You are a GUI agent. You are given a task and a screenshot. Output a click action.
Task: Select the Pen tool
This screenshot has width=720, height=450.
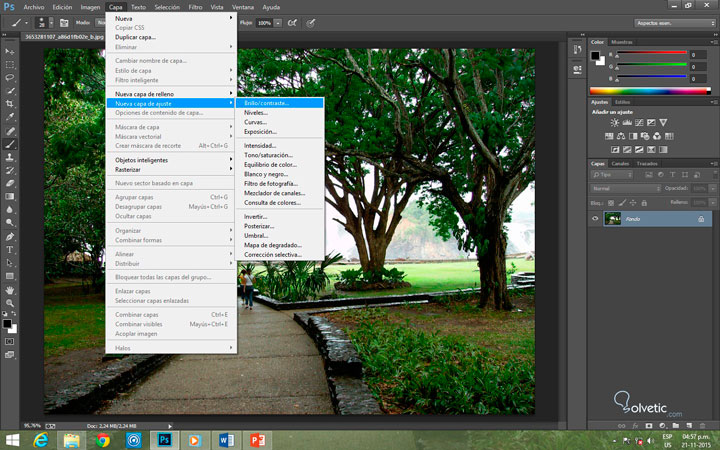(10, 236)
